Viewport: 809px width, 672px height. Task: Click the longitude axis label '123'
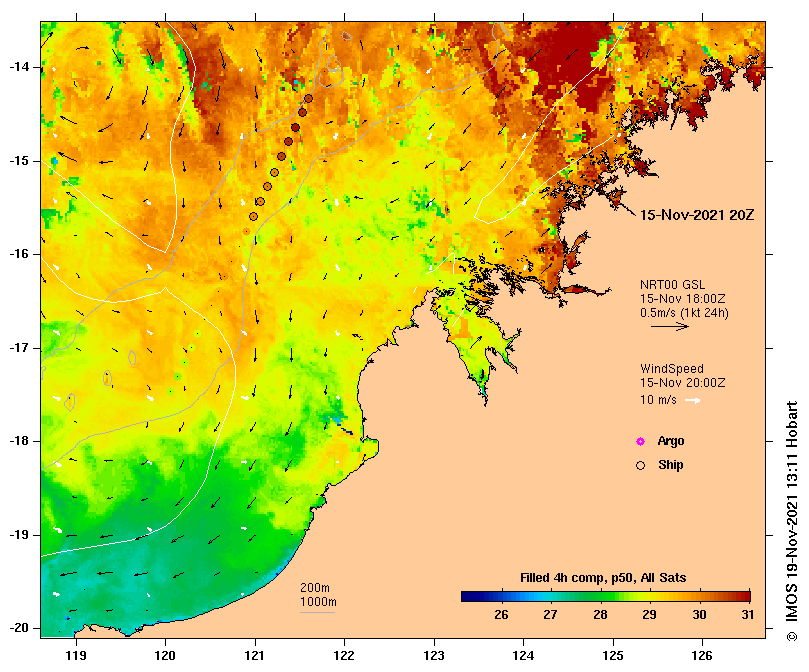[434, 656]
